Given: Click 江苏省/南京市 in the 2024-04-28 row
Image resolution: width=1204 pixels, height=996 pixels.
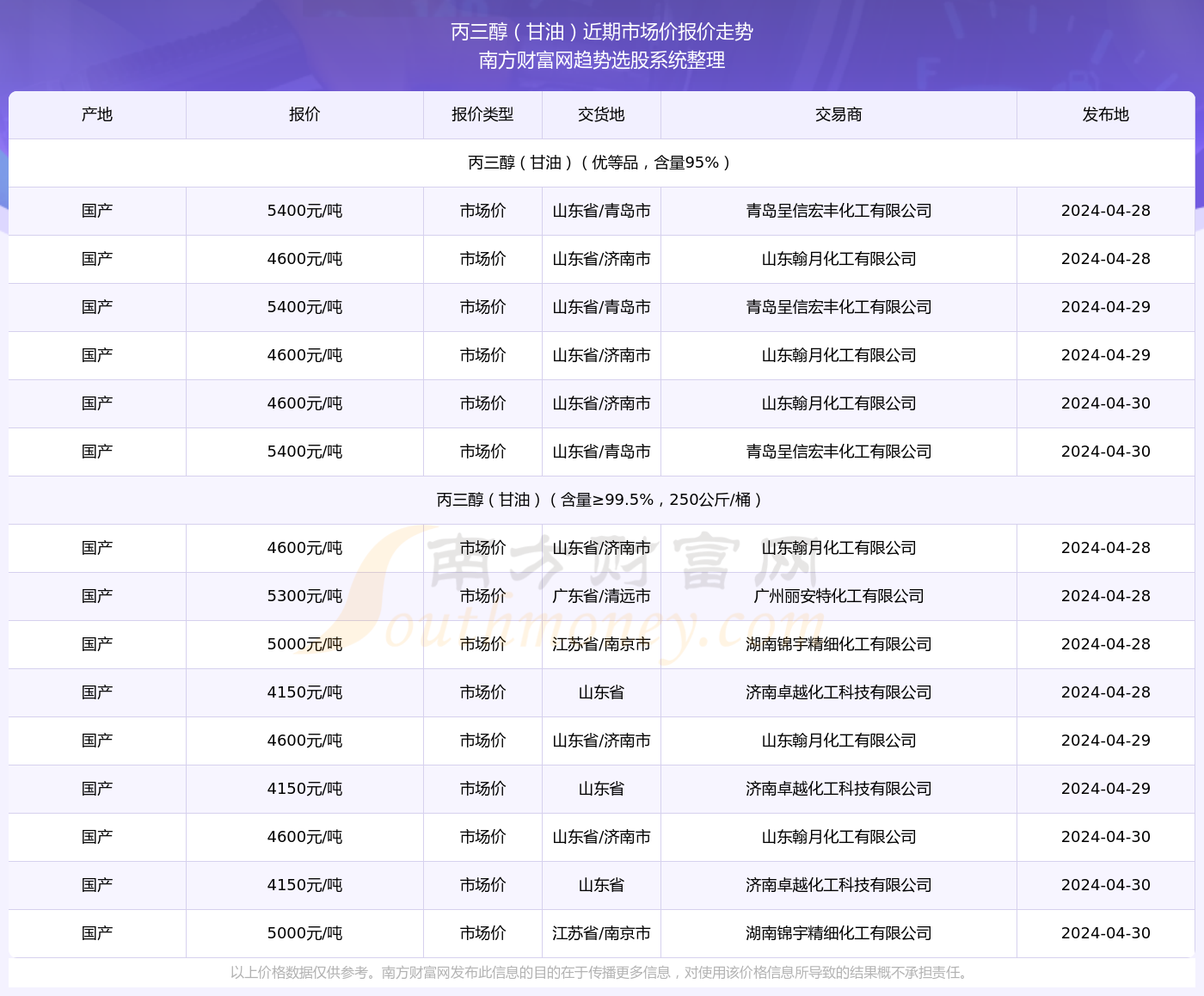Looking at the screenshot, I should pyautogui.click(x=601, y=644).
